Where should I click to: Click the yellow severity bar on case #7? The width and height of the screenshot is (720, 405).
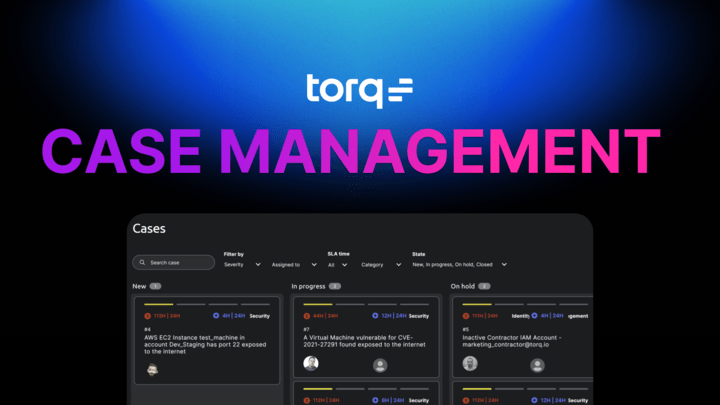(x=318, y=304)
